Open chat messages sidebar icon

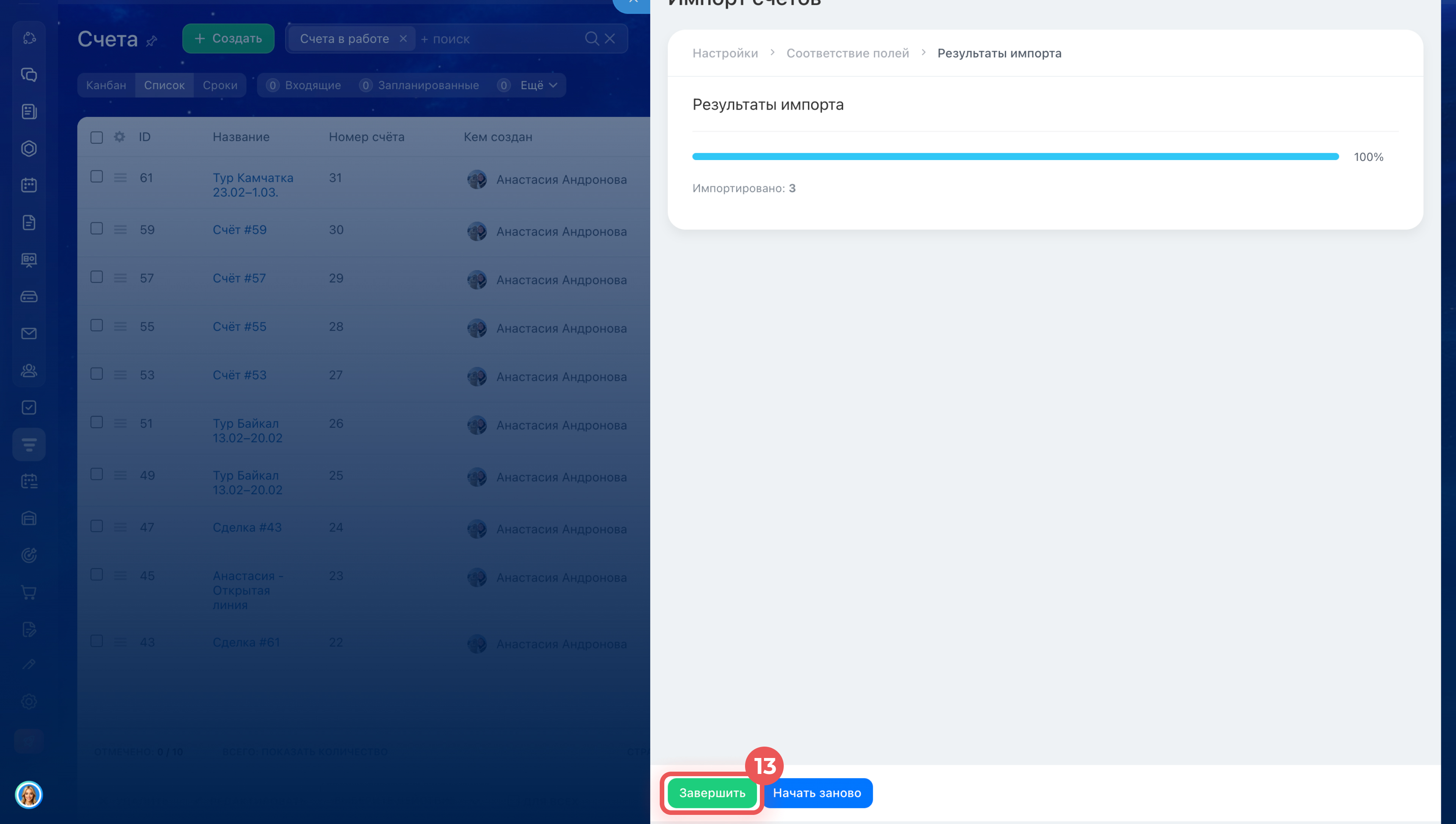tap(29, 75)
